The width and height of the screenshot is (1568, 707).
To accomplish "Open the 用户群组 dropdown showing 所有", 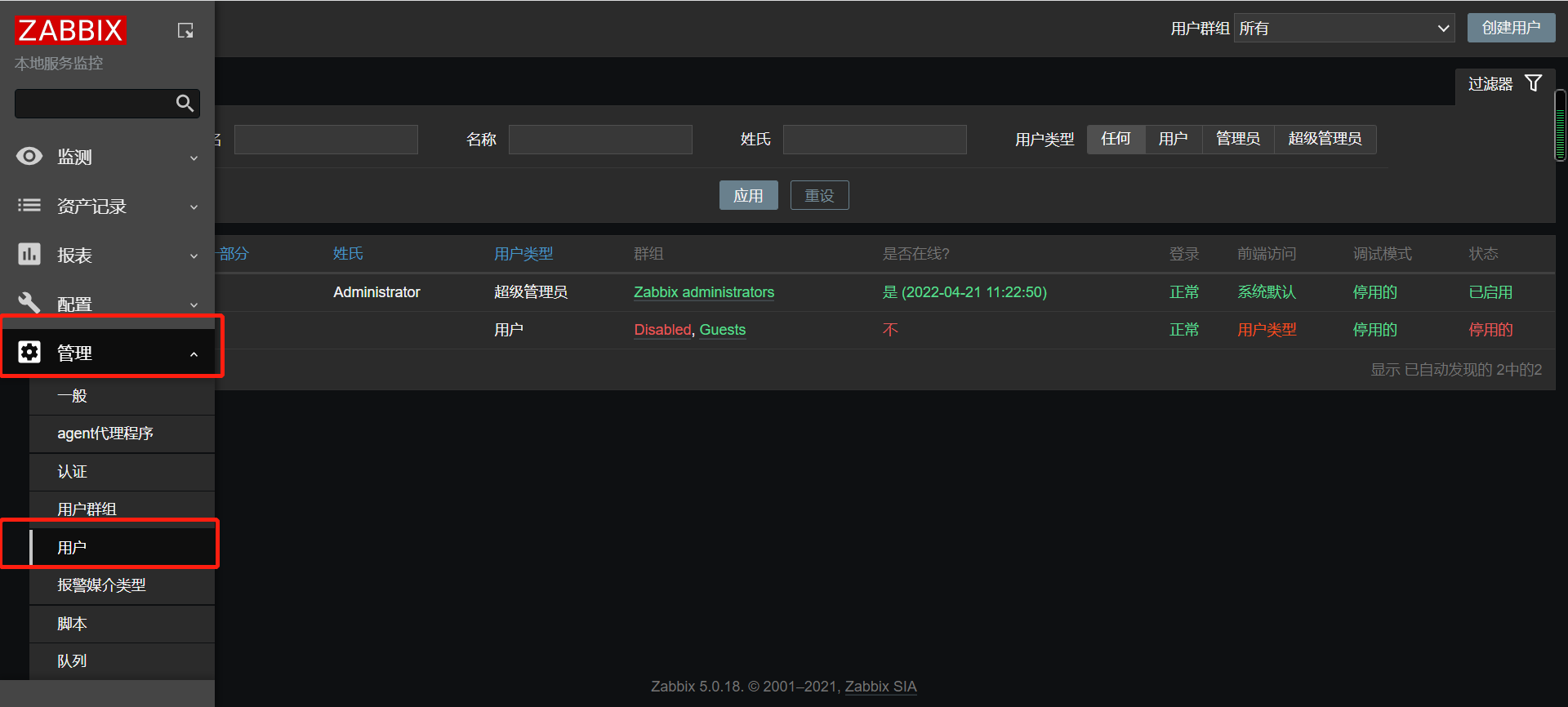I will [x=1344, y=29].
